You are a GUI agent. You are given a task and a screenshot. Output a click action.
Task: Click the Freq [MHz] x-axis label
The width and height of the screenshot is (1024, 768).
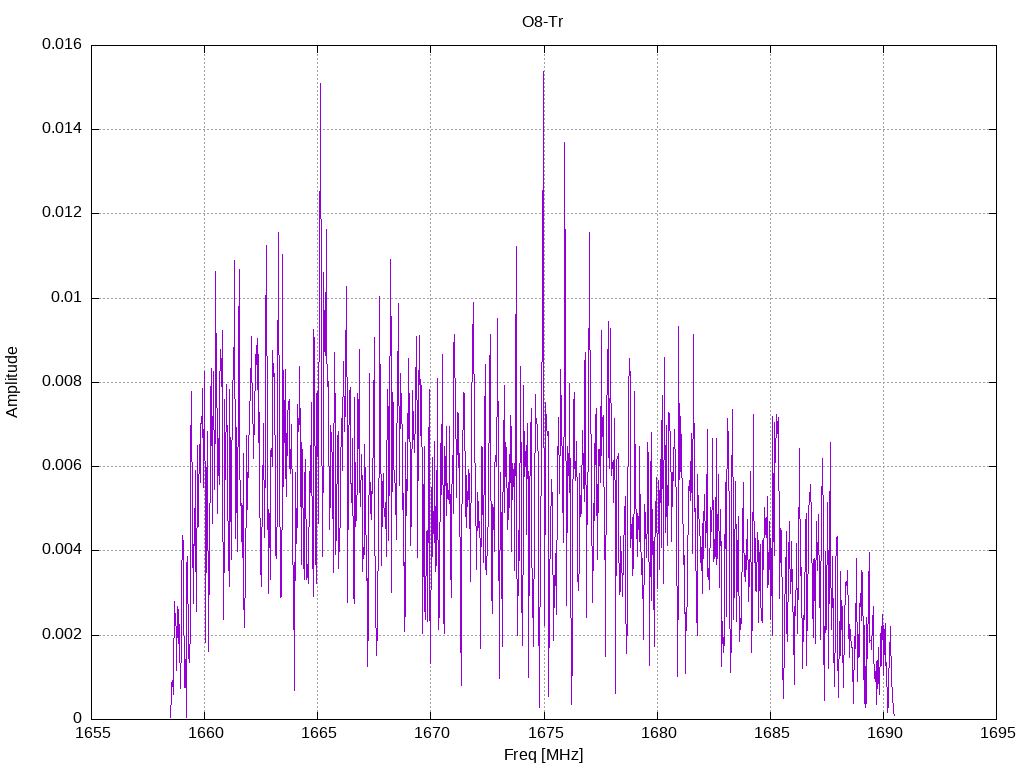pyautogui.click(x=543, y=755)
